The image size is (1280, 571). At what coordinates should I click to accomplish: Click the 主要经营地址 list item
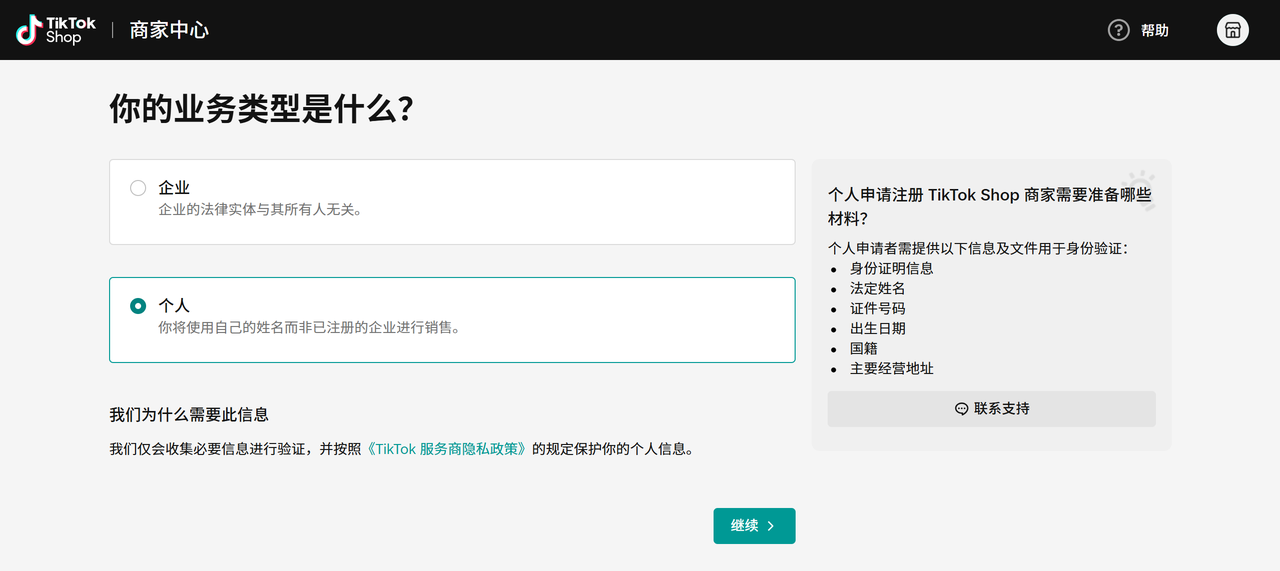coord(891,368)
